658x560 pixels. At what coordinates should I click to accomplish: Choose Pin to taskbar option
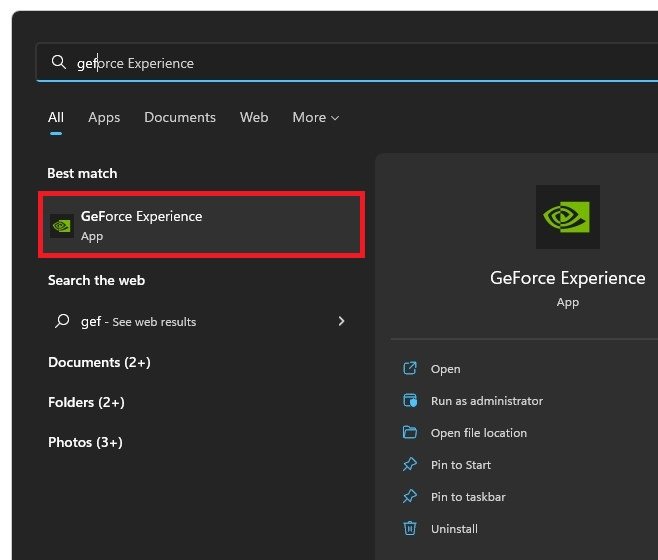pos(466,497)
